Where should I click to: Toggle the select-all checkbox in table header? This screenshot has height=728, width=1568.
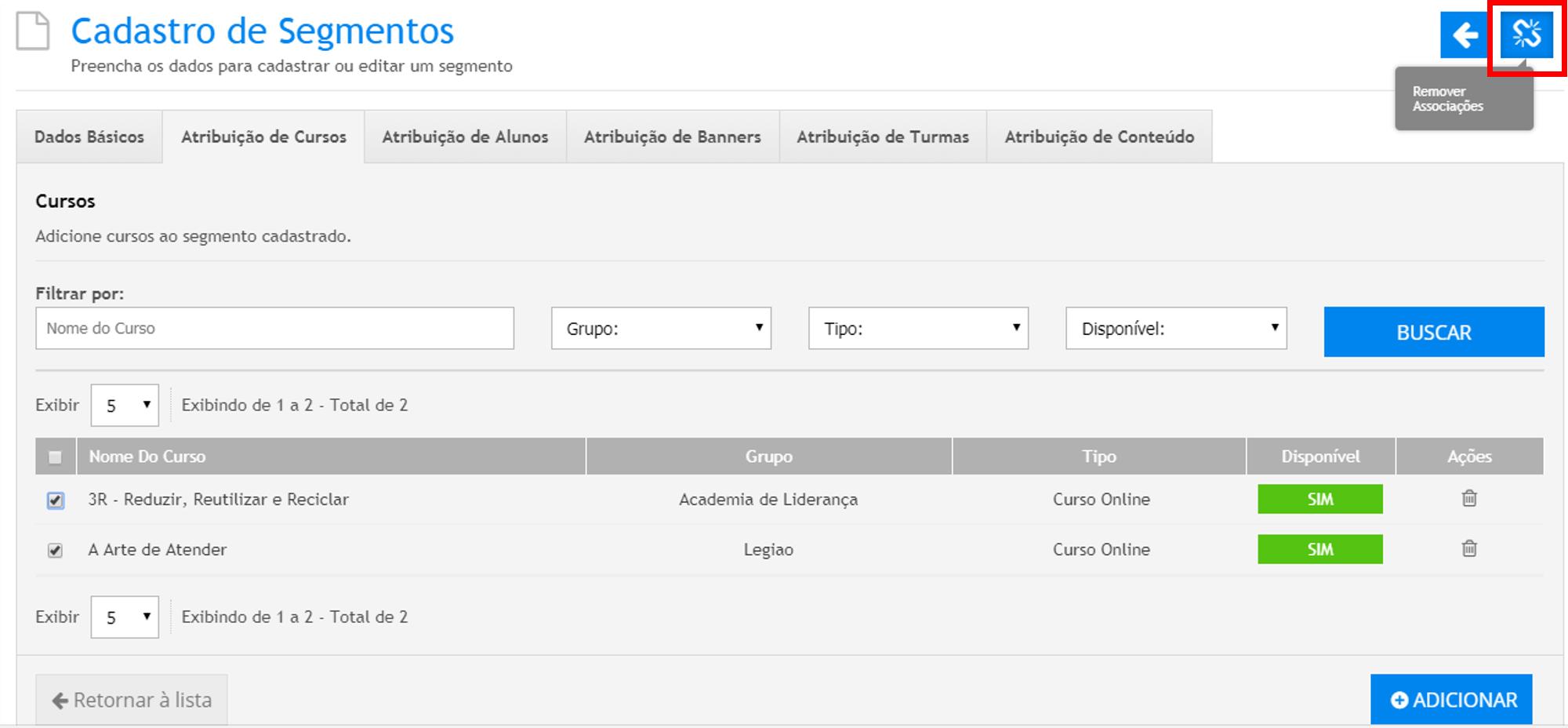pos(55,457)
